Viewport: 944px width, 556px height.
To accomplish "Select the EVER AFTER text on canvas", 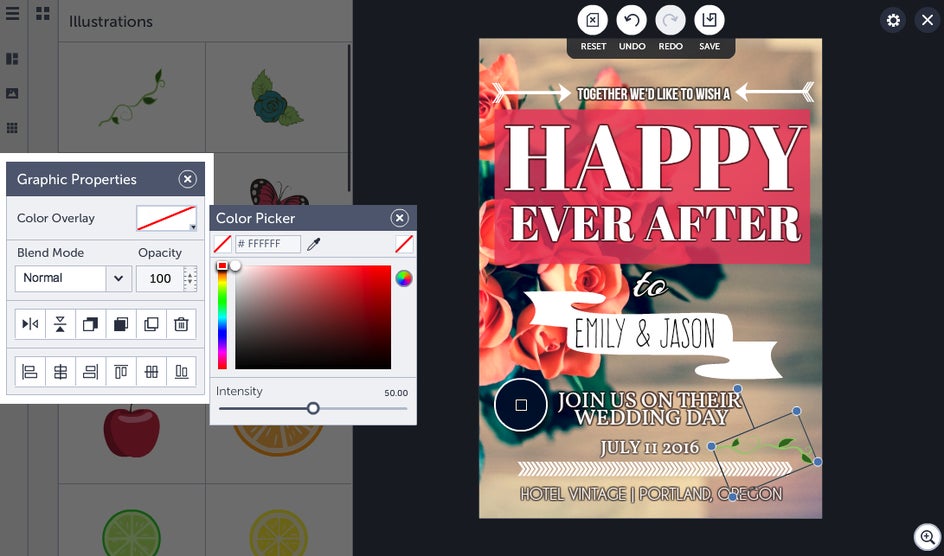I will click(x=656, y=223).
